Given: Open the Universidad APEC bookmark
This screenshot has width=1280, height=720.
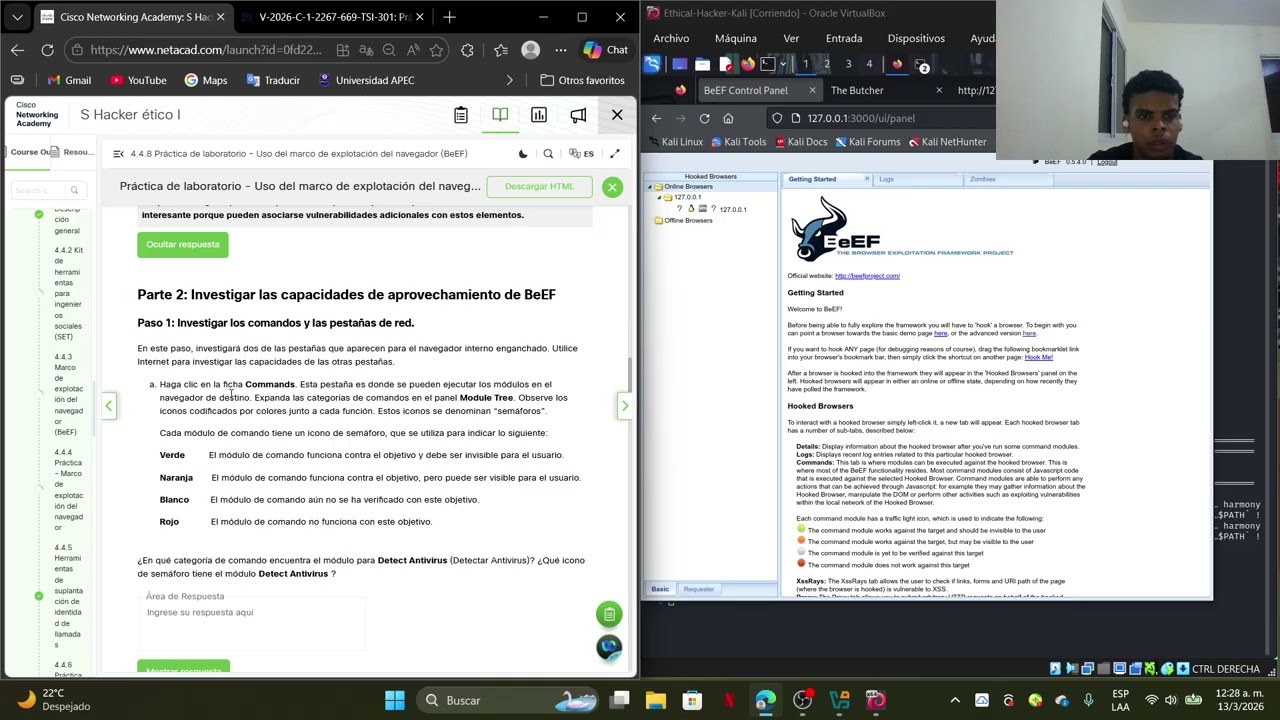Looking at the screenshot, I should click(365, 80).
